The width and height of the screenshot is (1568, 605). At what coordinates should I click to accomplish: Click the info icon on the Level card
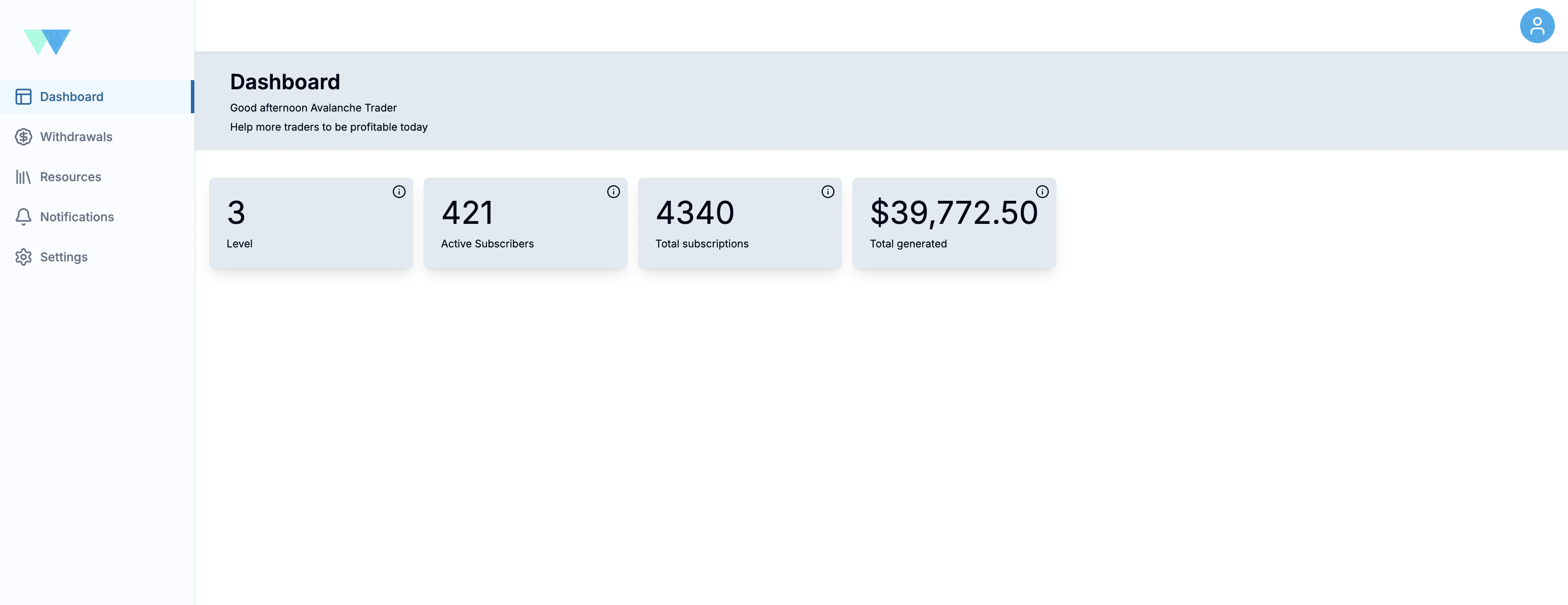coord(399,192)
